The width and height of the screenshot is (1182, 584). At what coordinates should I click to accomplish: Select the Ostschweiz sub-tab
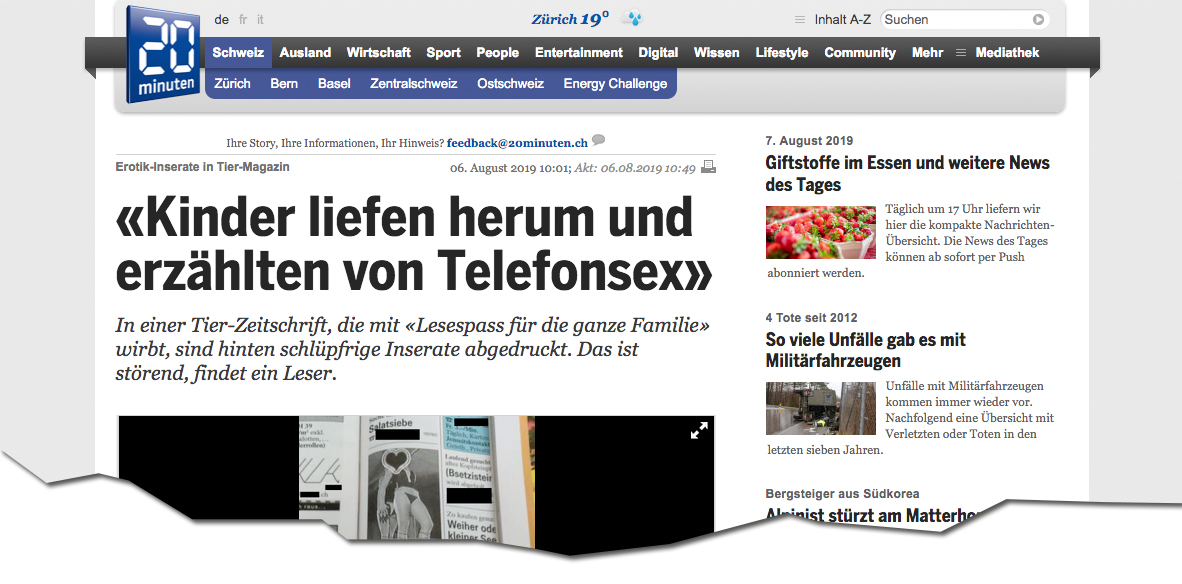pos(510,84)
